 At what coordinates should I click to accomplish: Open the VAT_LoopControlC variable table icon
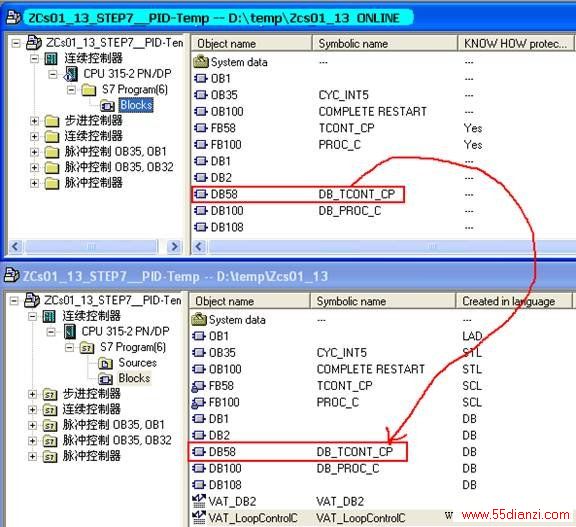click(x=199, y=517)
